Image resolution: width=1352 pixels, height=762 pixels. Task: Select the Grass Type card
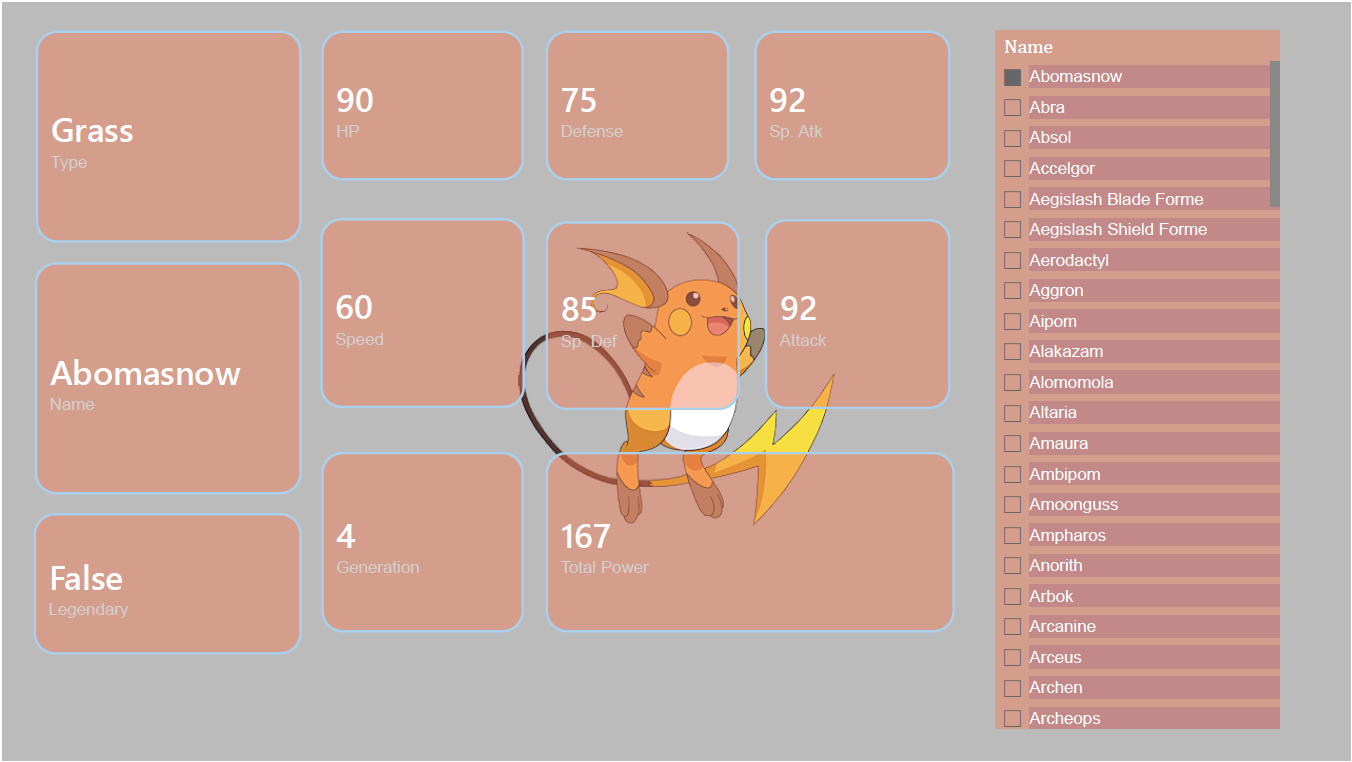(169, 137)
